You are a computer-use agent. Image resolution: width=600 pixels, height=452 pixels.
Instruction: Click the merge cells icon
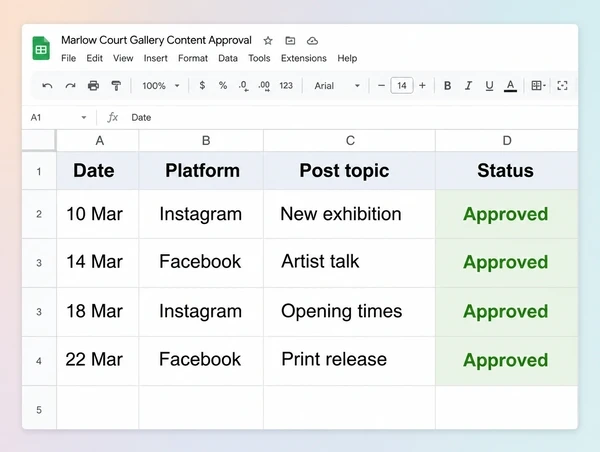click(x=562, y=86)
